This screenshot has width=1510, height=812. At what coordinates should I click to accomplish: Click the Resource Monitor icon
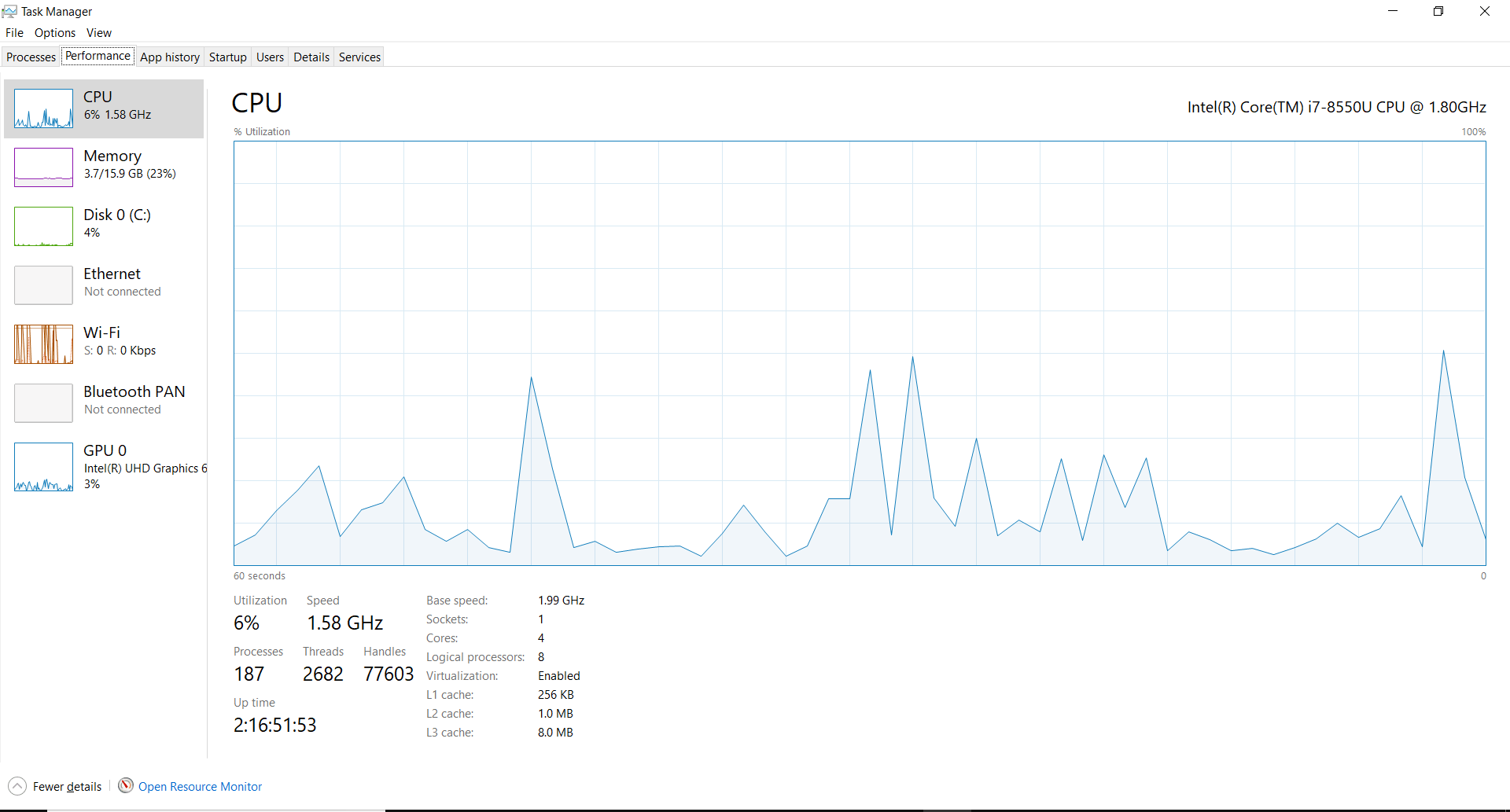(125, 785)
